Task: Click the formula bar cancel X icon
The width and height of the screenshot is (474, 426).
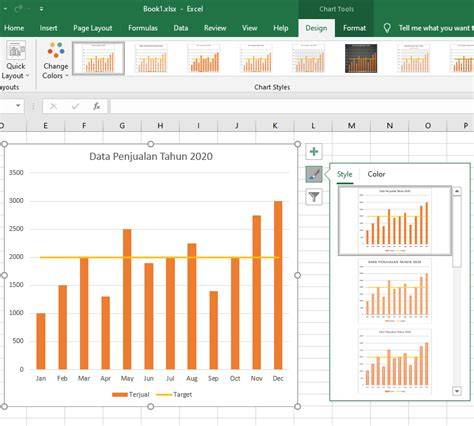Action: pyautogui.click(x=53, y=106)
